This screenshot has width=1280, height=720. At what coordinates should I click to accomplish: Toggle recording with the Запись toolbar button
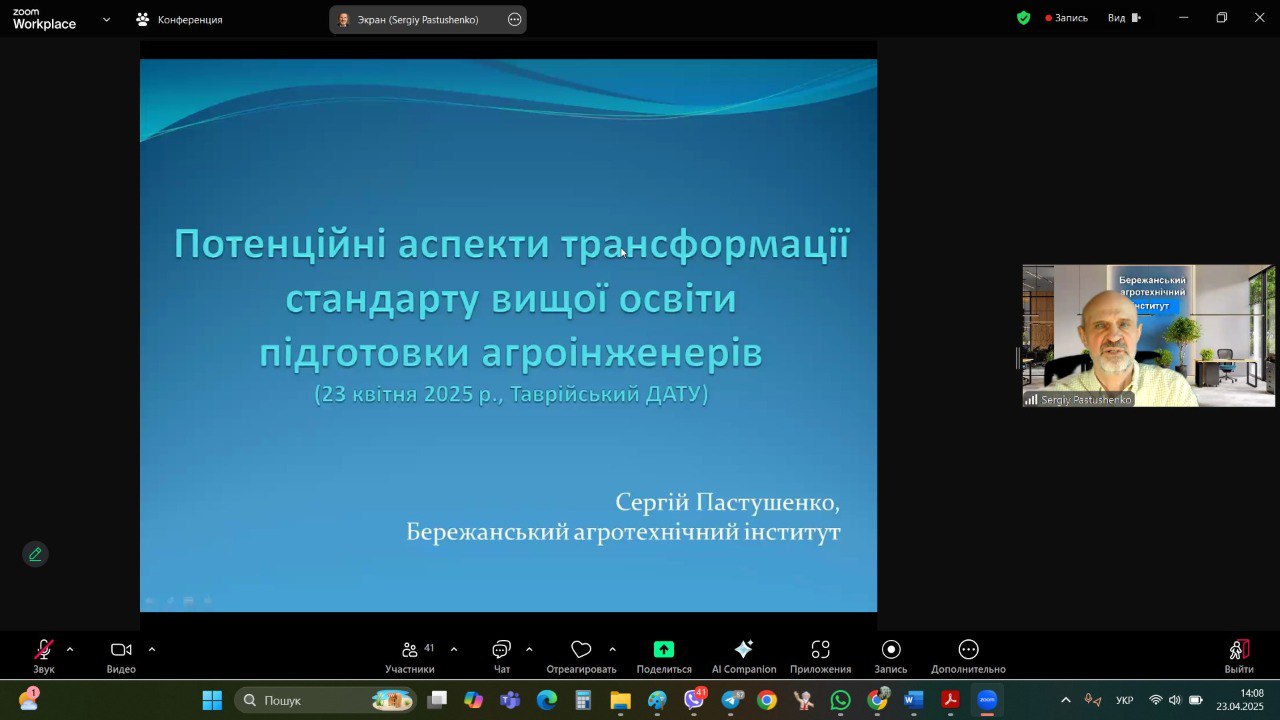(891, 650)
